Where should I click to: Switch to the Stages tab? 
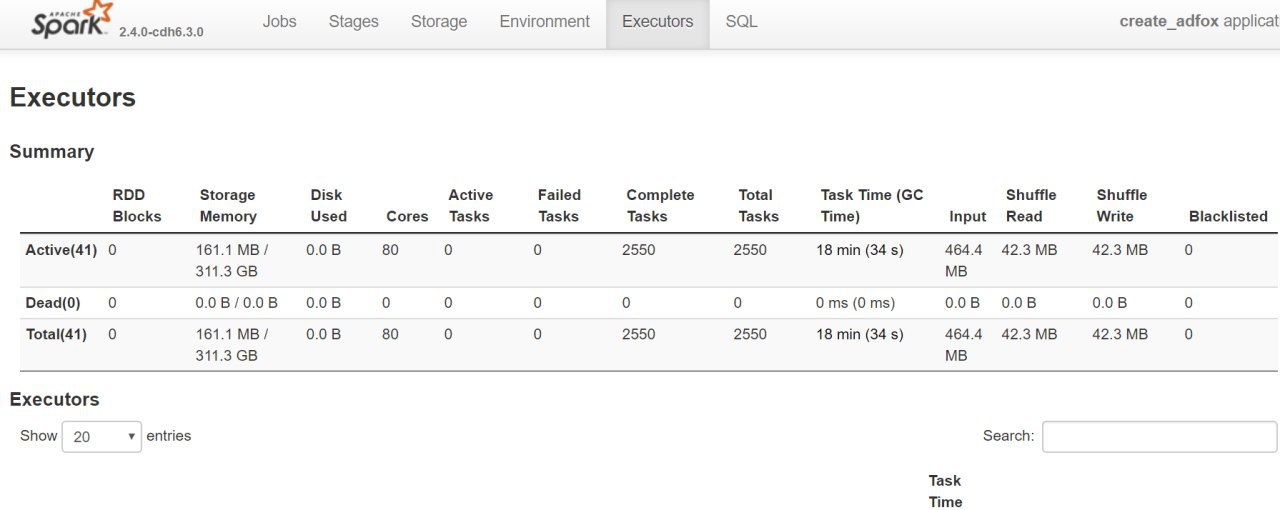point(353,21)
